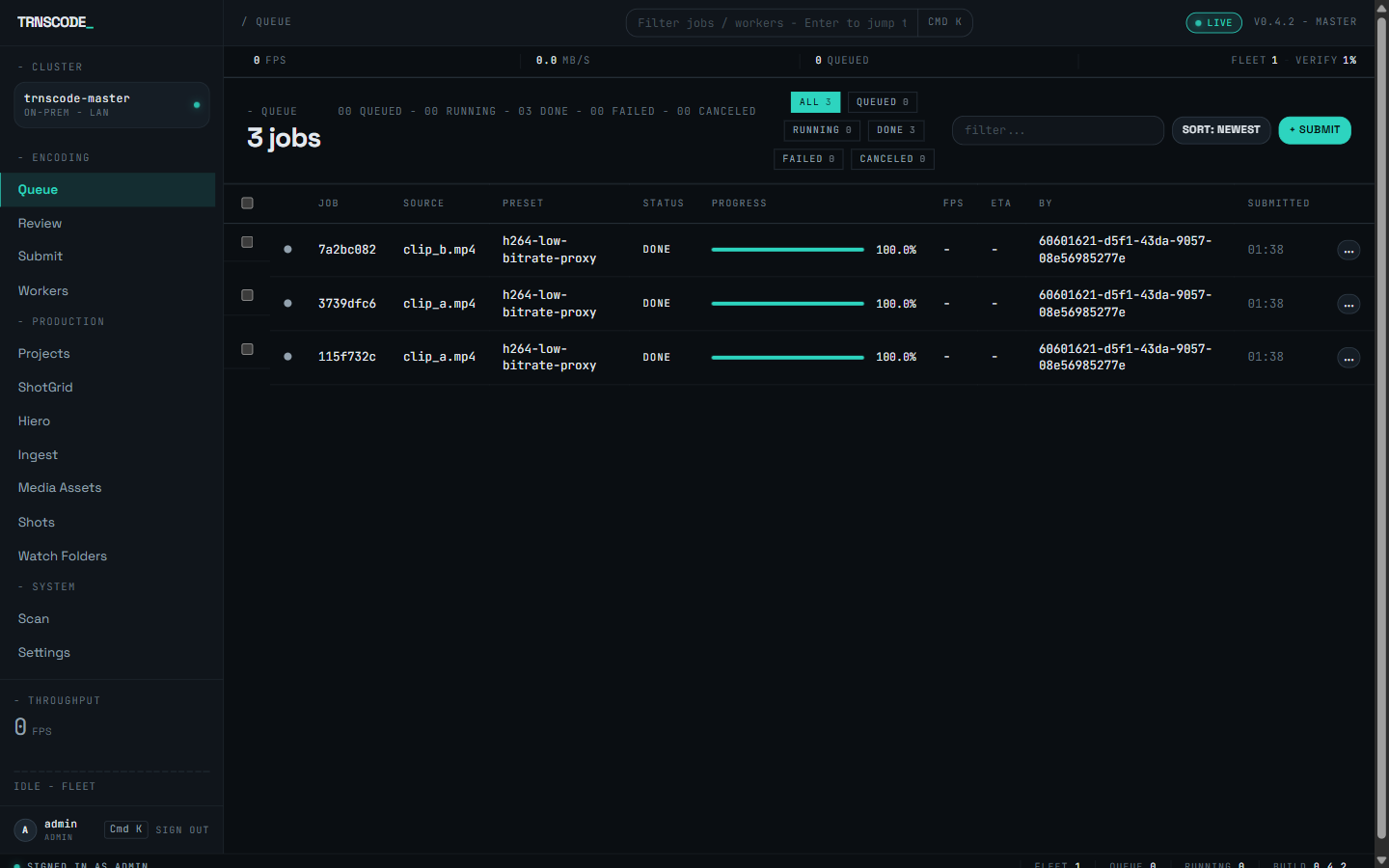
Task: Select checkbox for job 7a2bc082
Action: click(x=247, y=242)
